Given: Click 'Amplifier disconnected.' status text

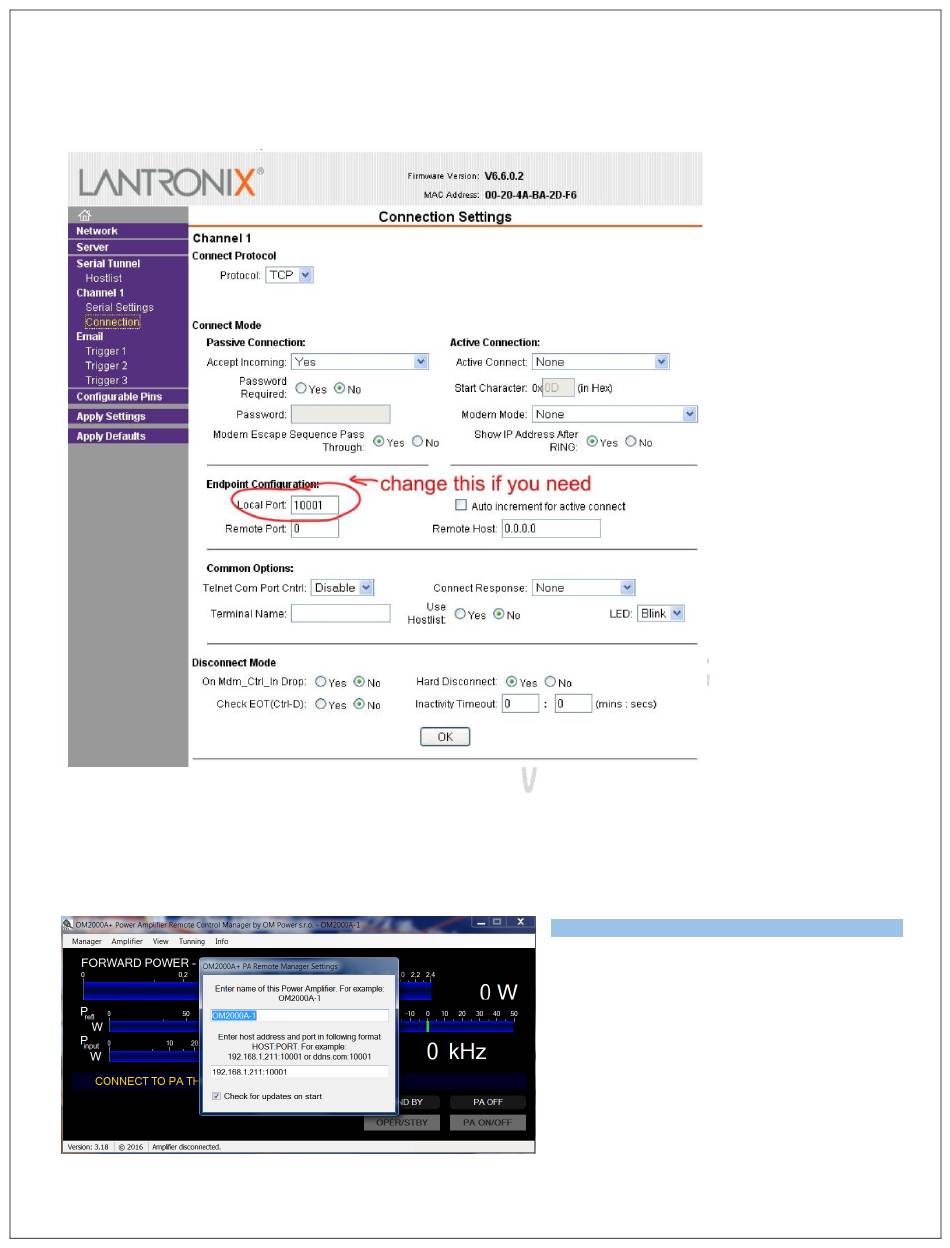Looking at the screenshot, I should pyautogui.click(x=186, y=1147).
